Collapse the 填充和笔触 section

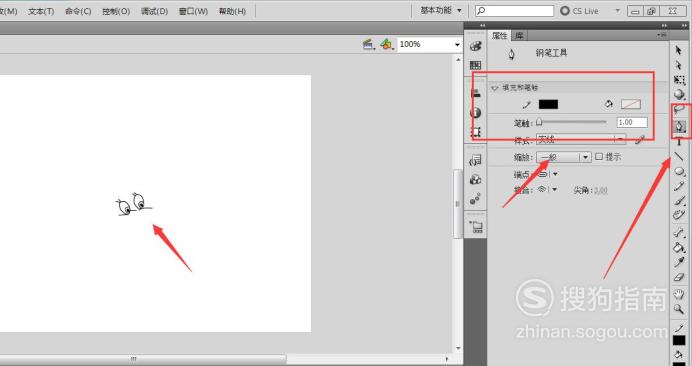(494, 88)
